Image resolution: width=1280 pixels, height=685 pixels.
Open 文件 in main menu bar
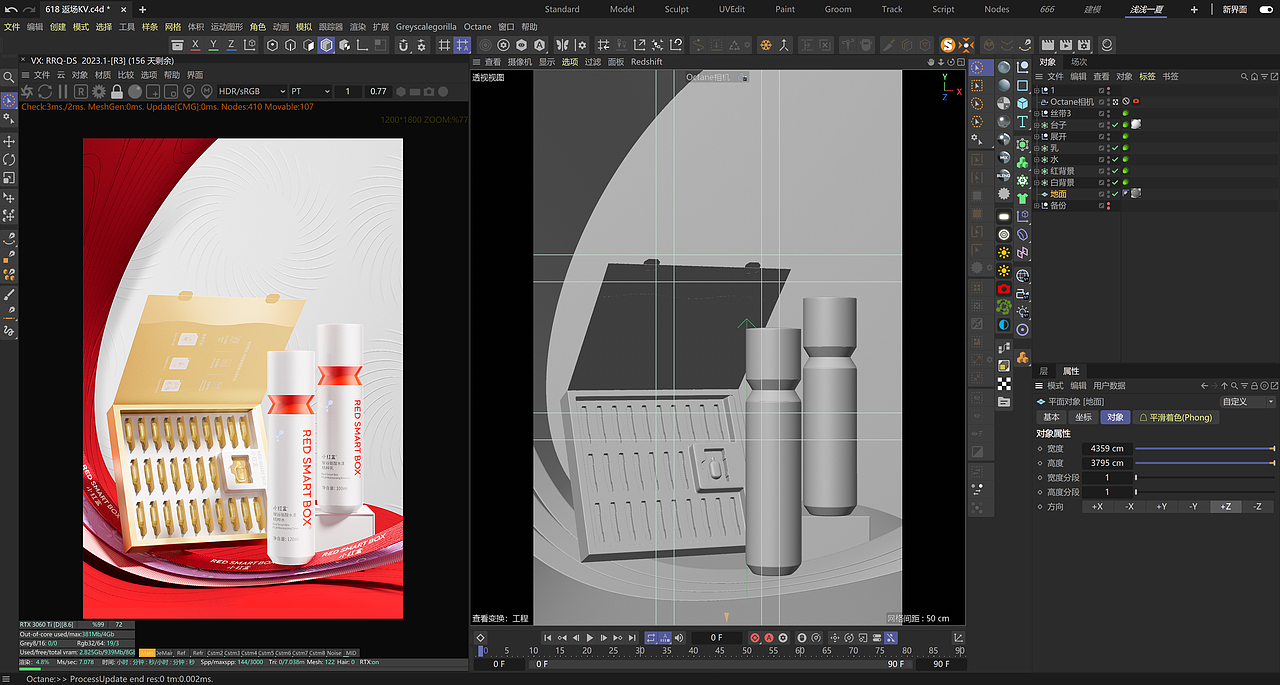coord(12,27)
